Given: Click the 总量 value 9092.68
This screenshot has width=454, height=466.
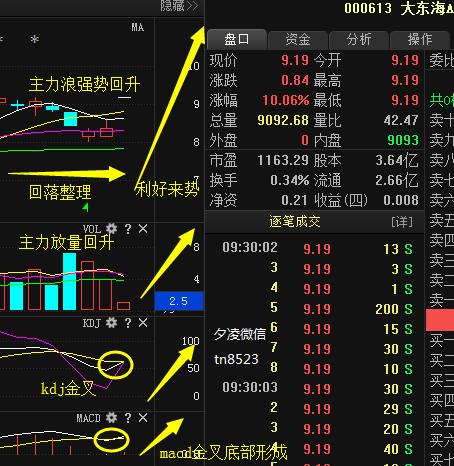Looking at the screenshot, I should [x=283, y=120].
